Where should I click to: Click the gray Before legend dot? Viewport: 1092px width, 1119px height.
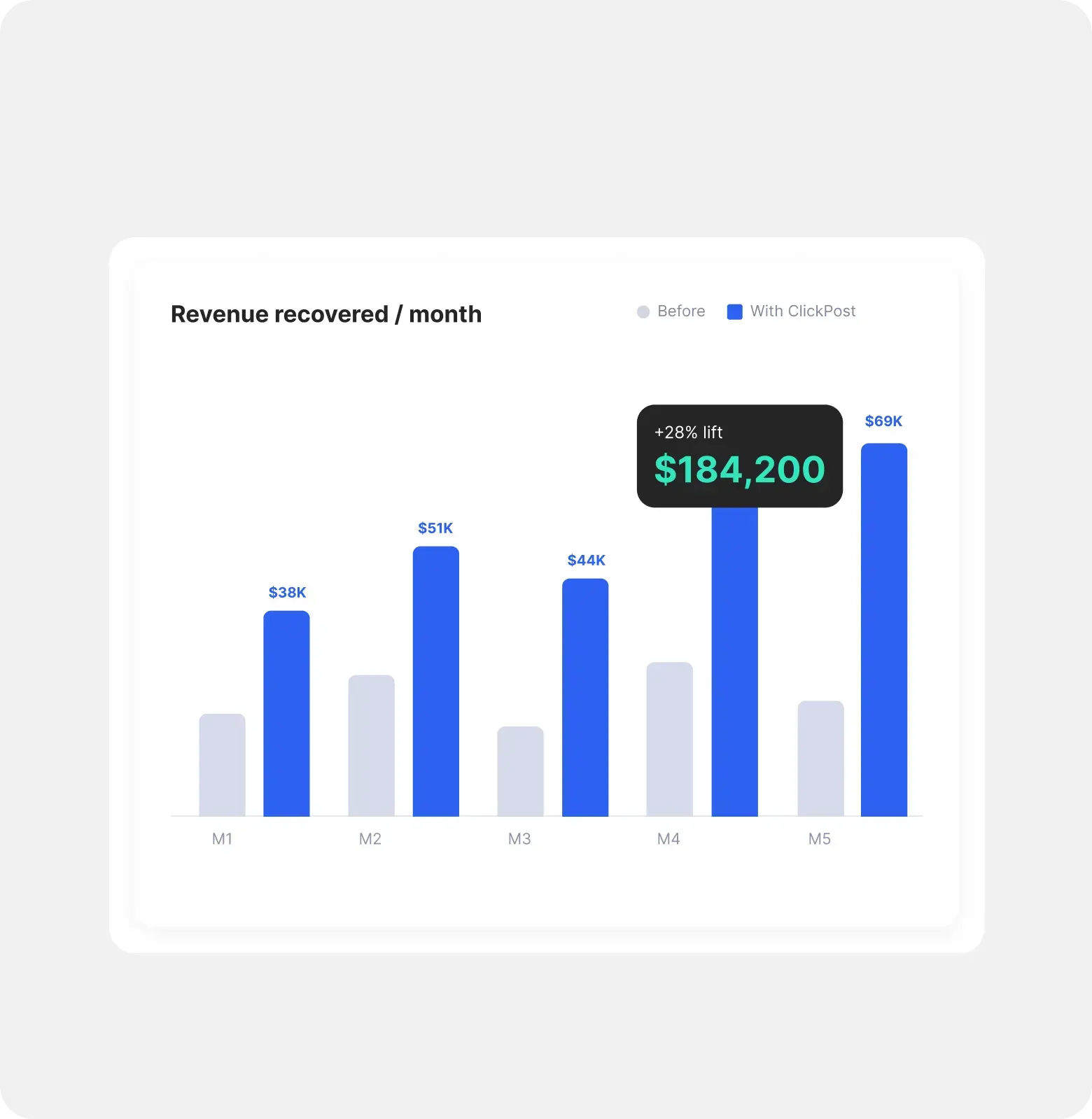point(643,312)
